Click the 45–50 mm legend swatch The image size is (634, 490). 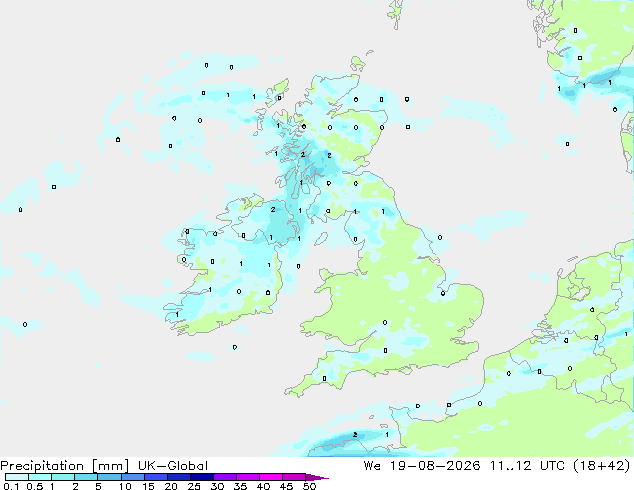(294, 477)
